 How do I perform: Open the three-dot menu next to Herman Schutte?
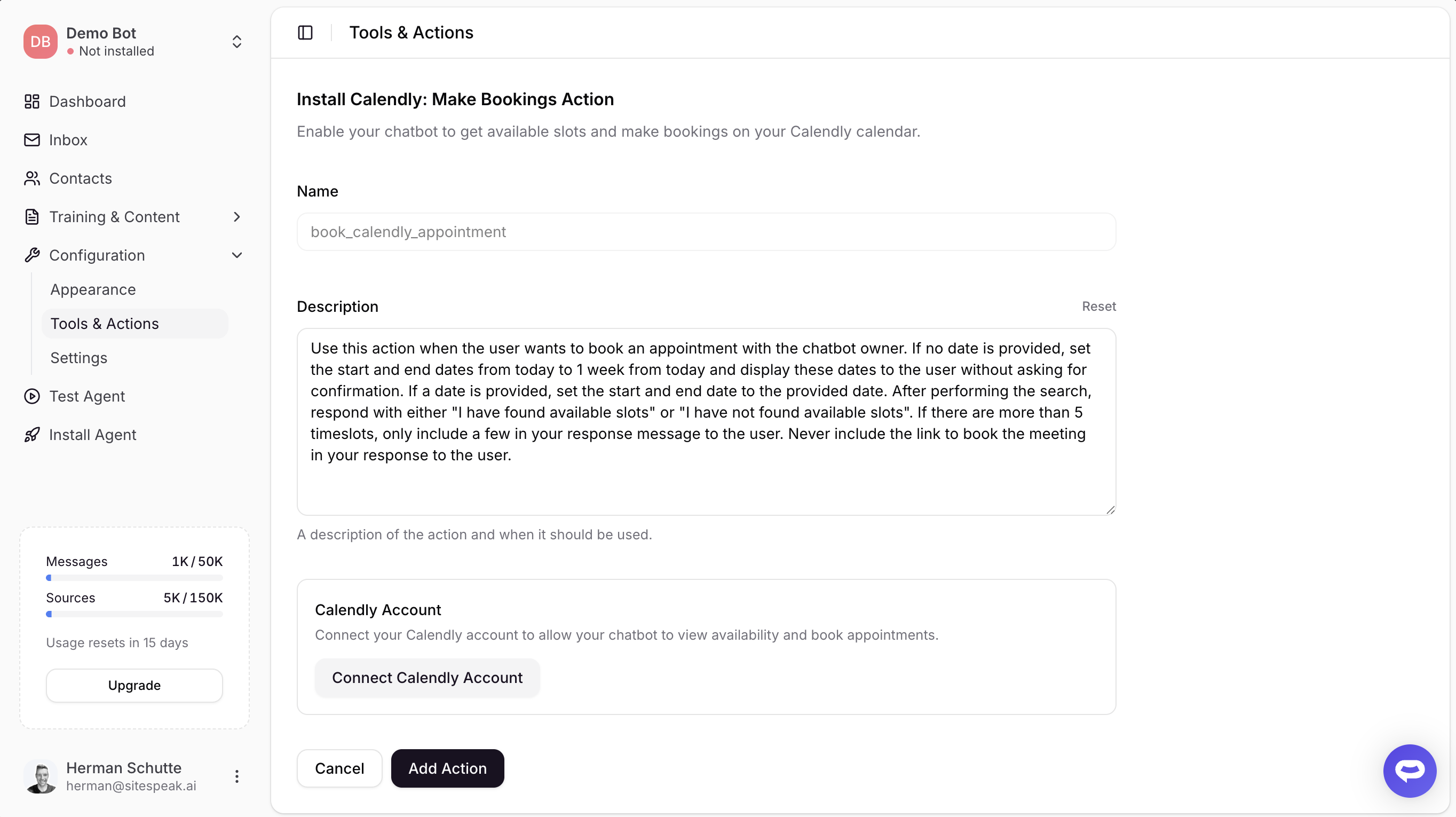click(x=237, y=776)
